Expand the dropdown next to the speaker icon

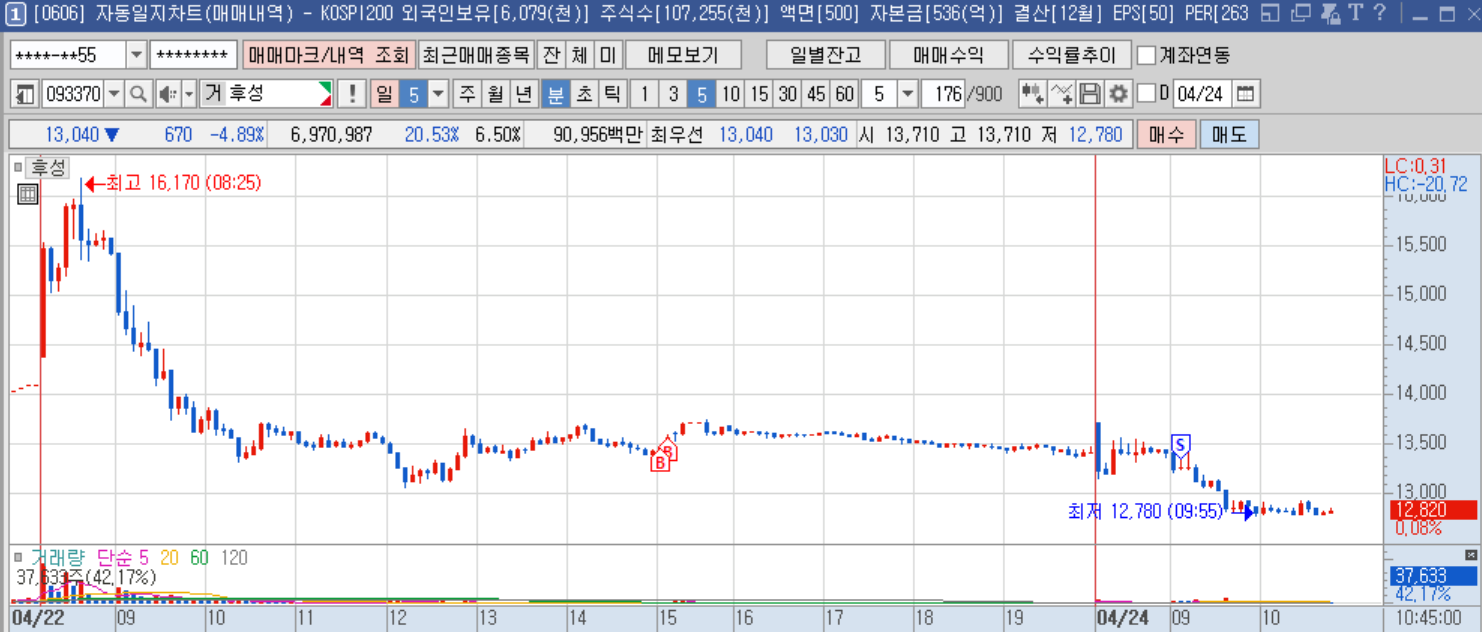(188, 94)
